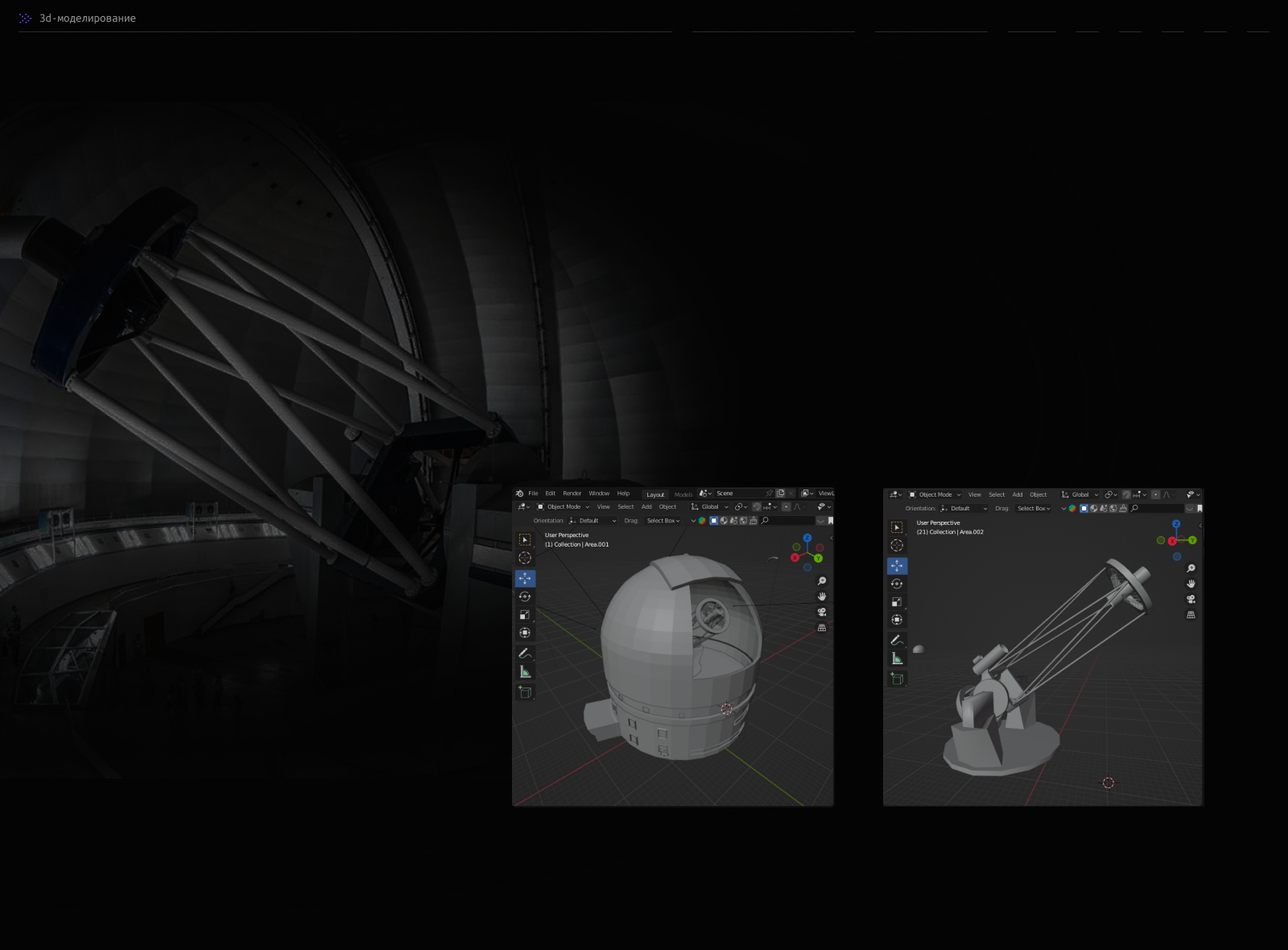Screen dimensions: 1288x950
Task: Switch perspective/orthographic grid in the dome viewport
Action: point(822,628)
